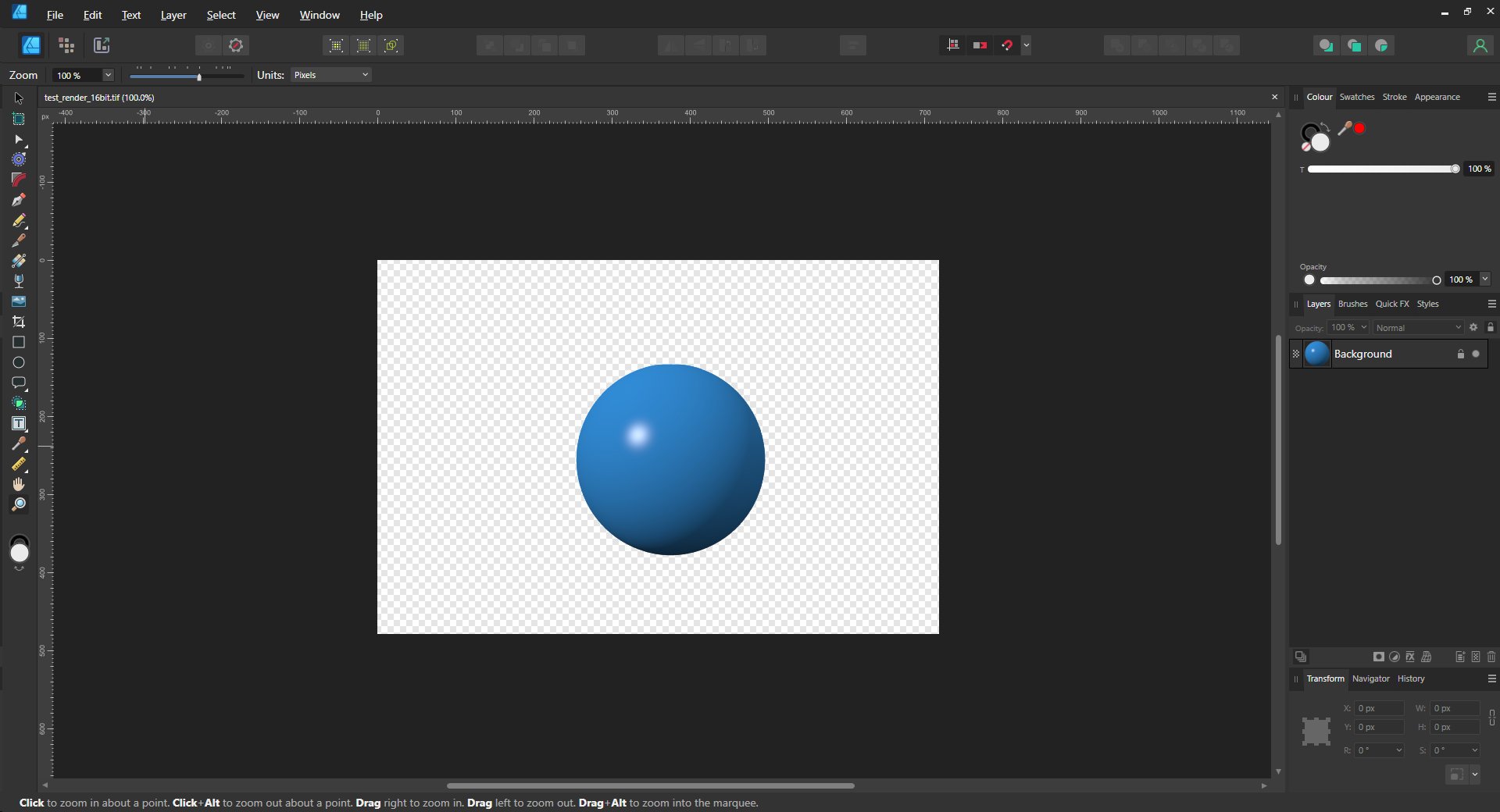Open the Normal blend mode dropdown
This screenshot has width=1500, height=812.
click(1418, 328)
